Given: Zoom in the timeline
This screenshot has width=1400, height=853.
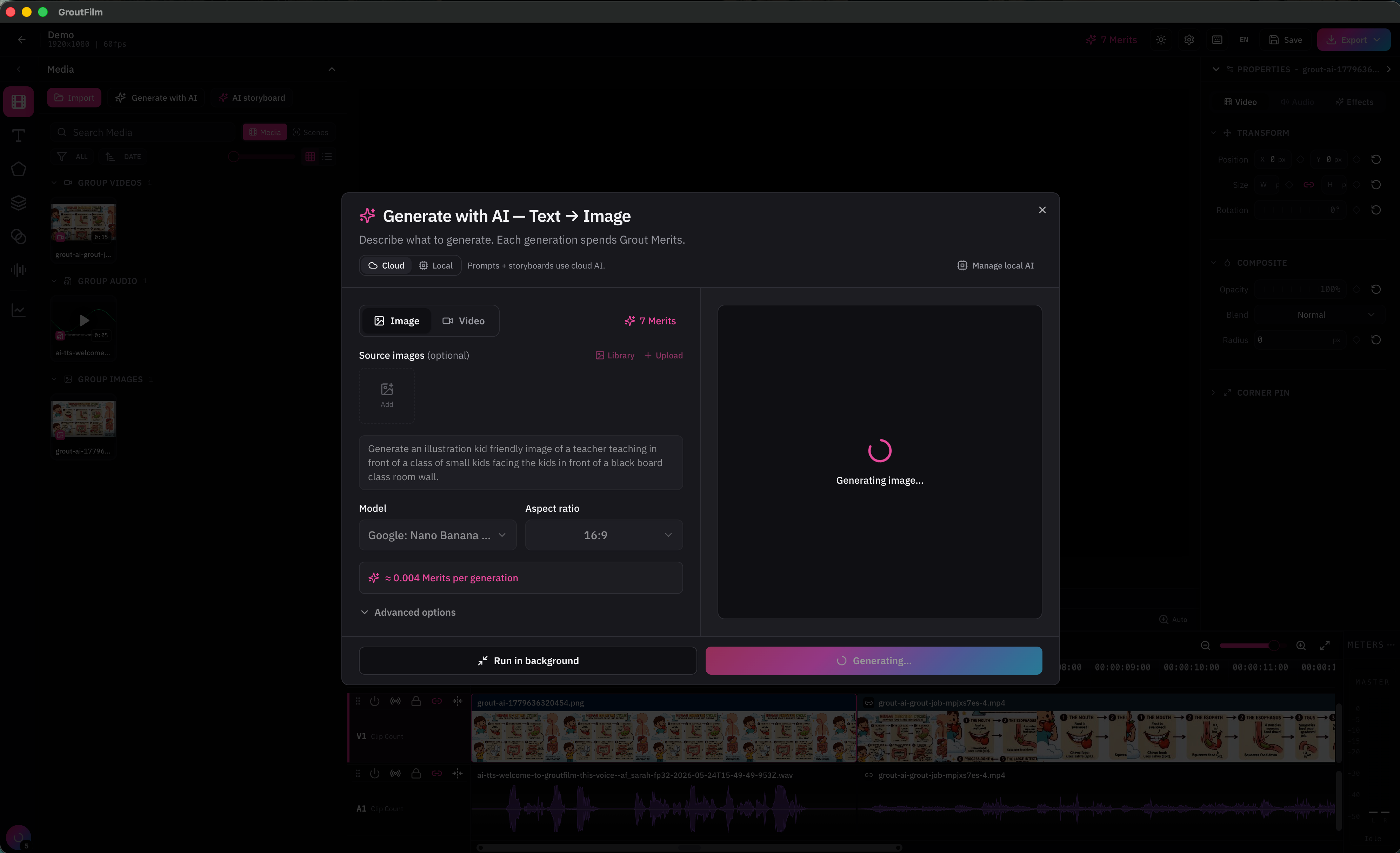Looking at the screenshot, I should (x=1301, y=646).
